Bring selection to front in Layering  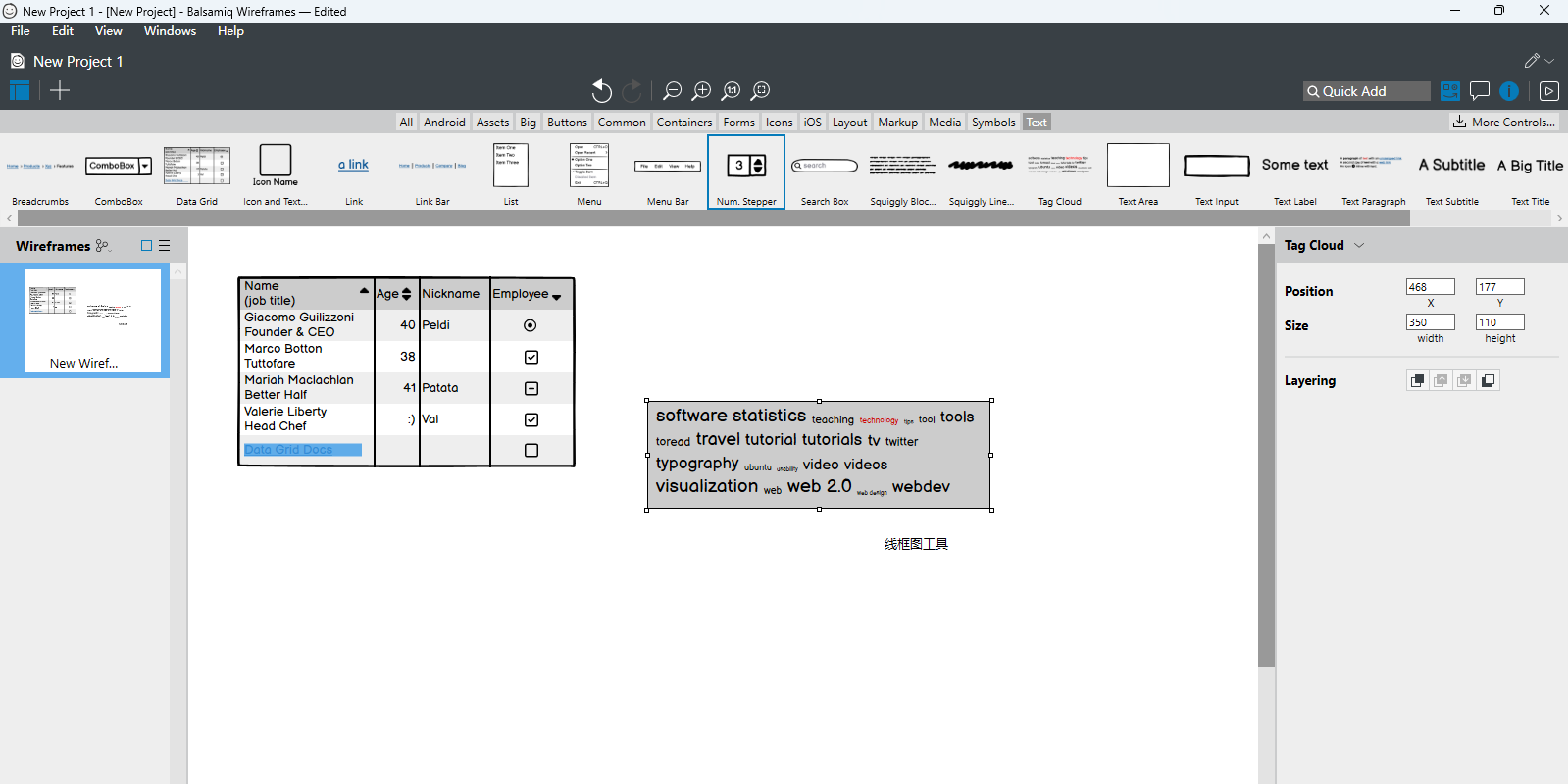tap(1417, 380)
